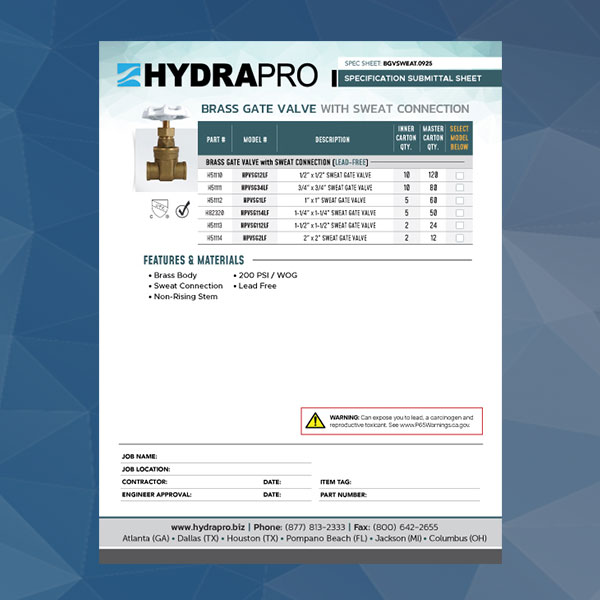Click the "Model #" column header

point(255,140)
